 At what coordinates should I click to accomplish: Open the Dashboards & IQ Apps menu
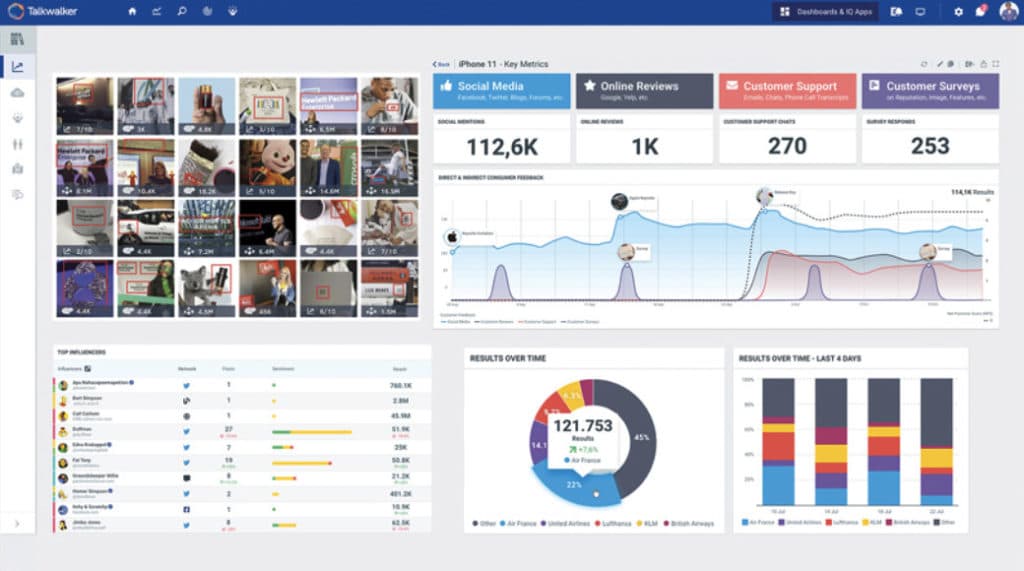pos(826,12)
